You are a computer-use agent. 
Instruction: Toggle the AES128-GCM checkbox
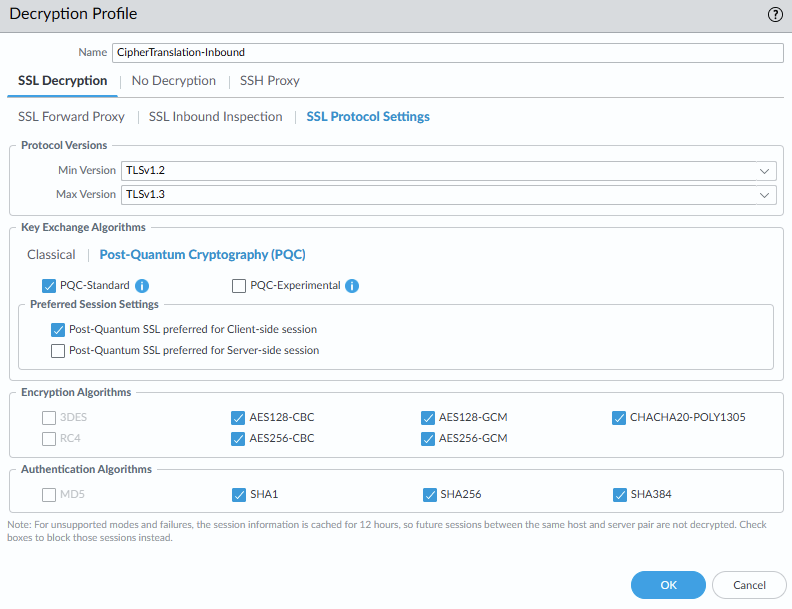(429, 418)
